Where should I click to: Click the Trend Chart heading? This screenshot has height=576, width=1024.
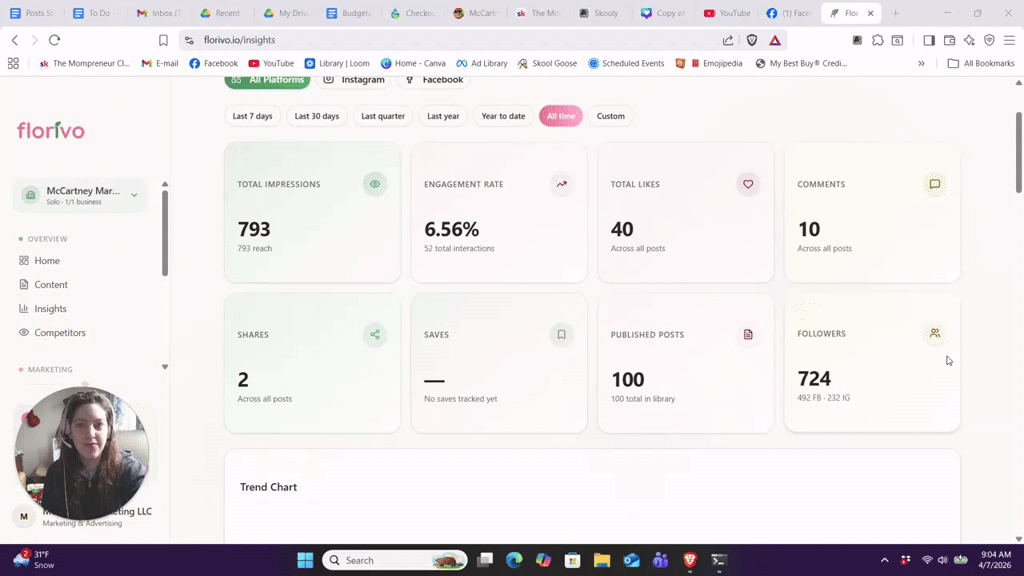(268, 487)
